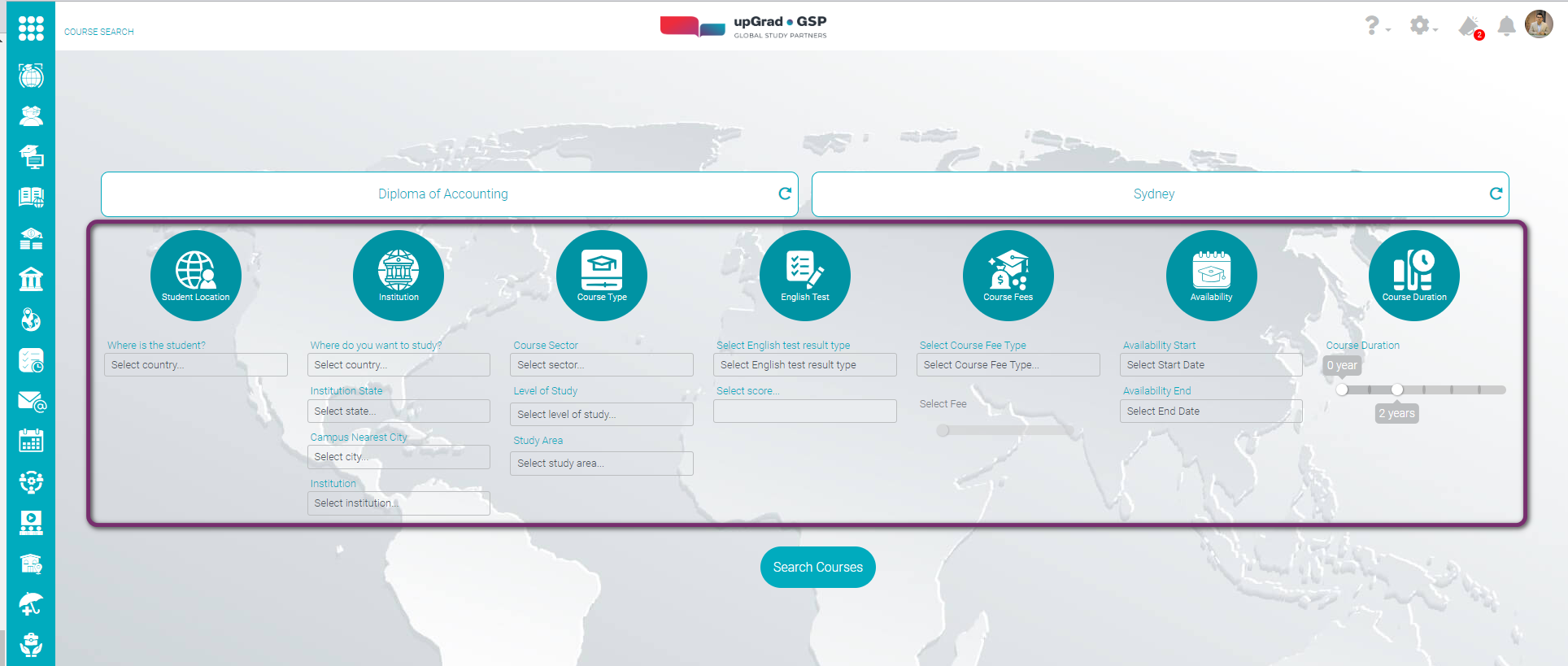The height and width of the screenshot is (666, 1568).
Task: Select the Course Duration icon
Action: click(1414, 275)
